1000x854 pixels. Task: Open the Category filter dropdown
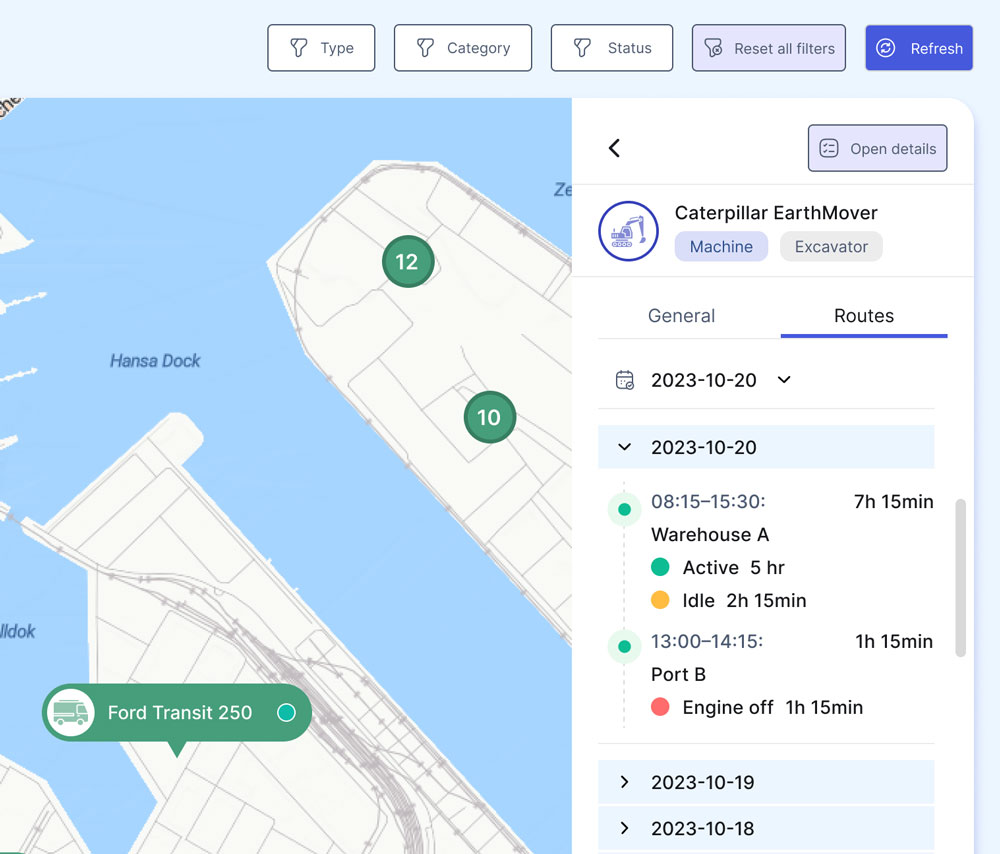tap(462, 48)
